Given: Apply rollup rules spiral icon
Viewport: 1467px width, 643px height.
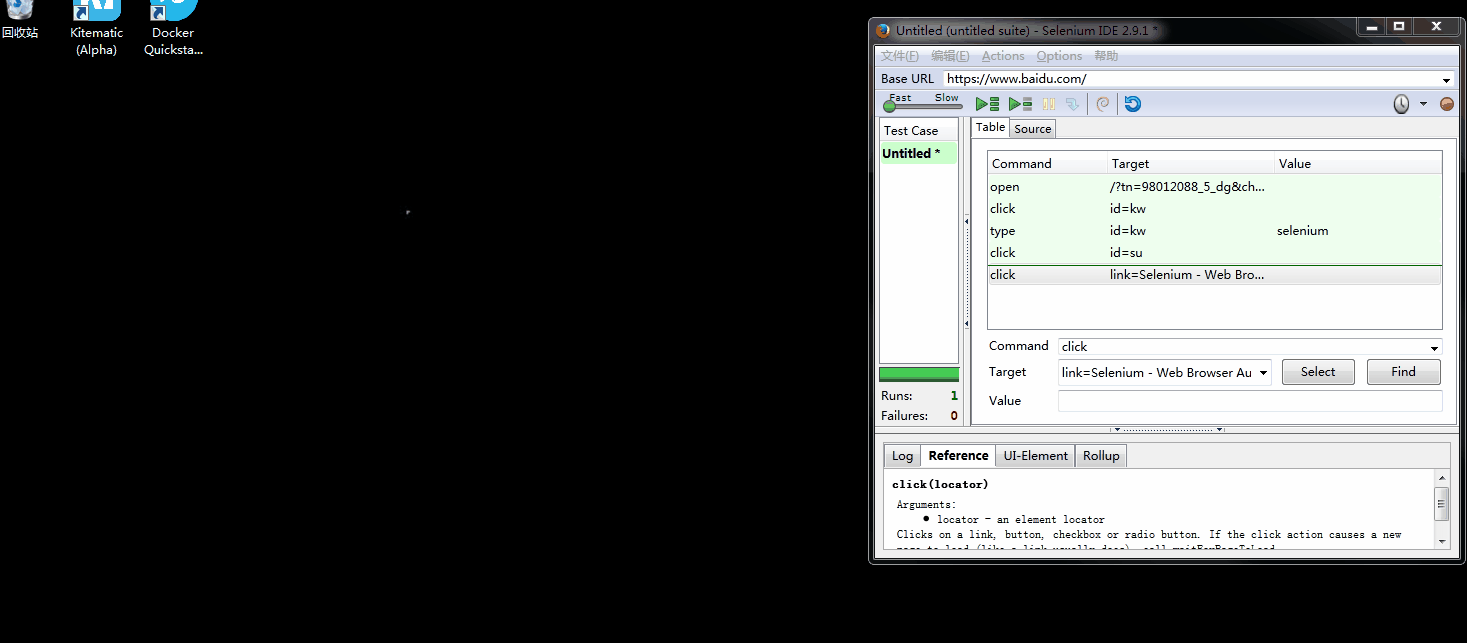Looking at the screenshot, I should (1103, 104).
